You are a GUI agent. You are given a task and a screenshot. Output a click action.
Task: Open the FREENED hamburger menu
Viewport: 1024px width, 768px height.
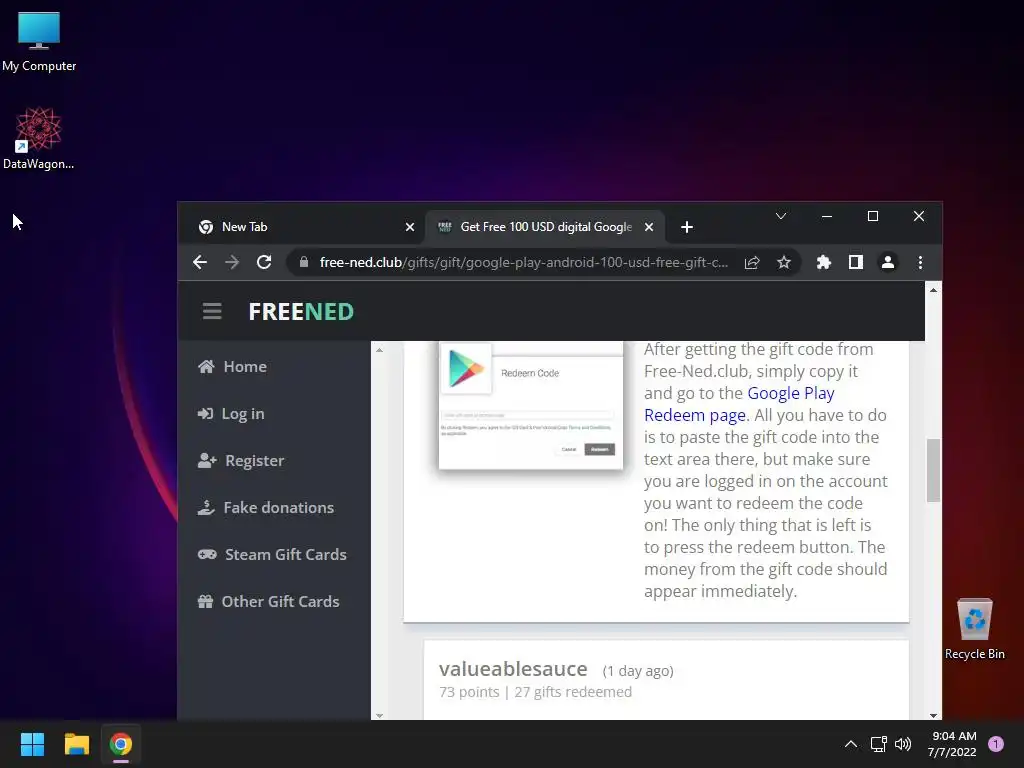tap(212, 312)
